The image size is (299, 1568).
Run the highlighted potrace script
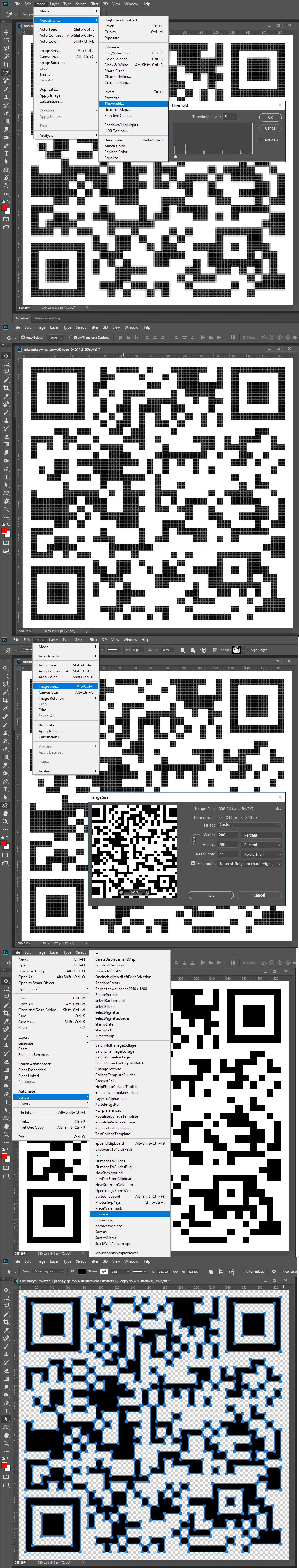click(x=130, y=1214)
